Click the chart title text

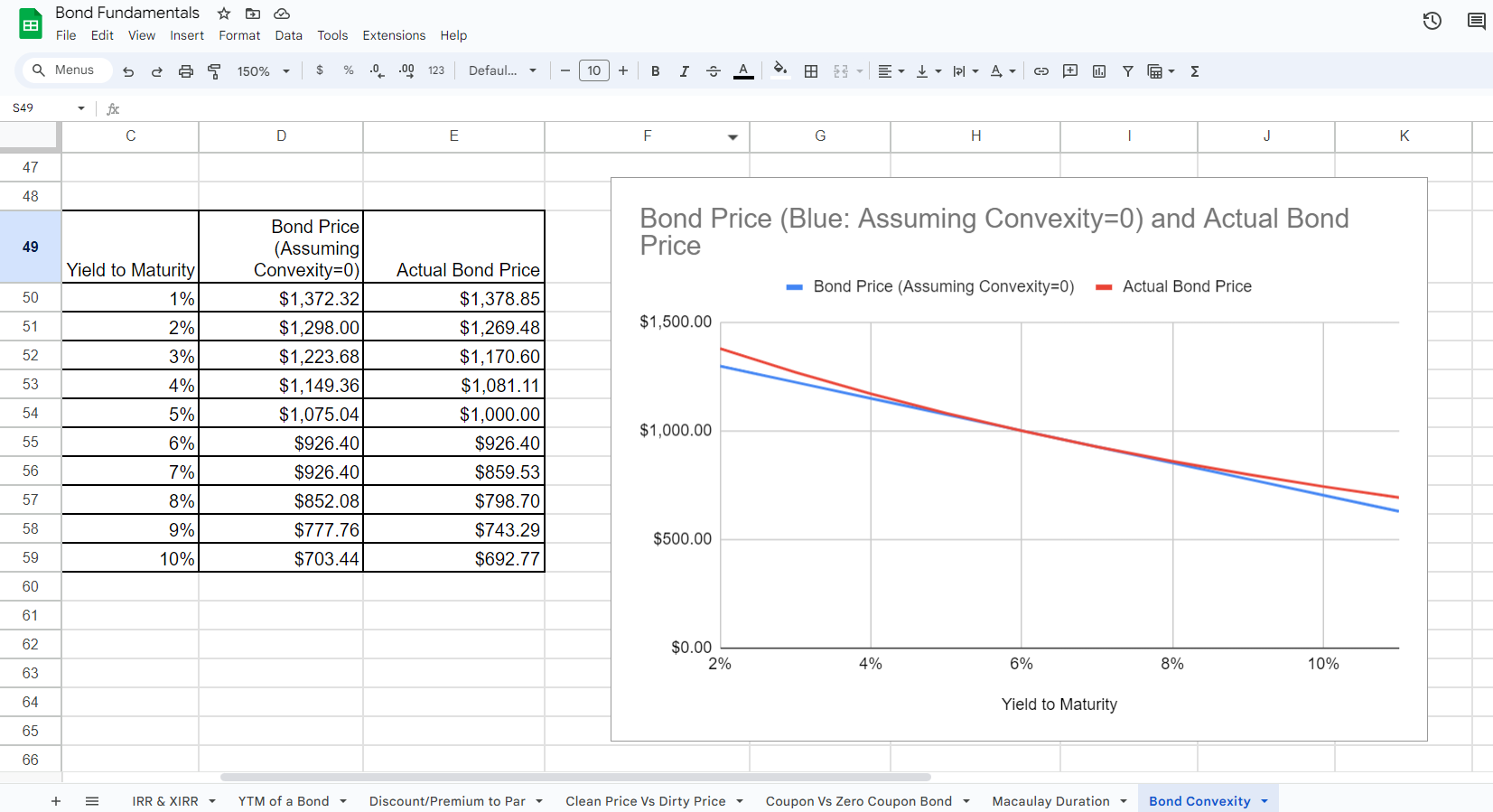point(994,232)
